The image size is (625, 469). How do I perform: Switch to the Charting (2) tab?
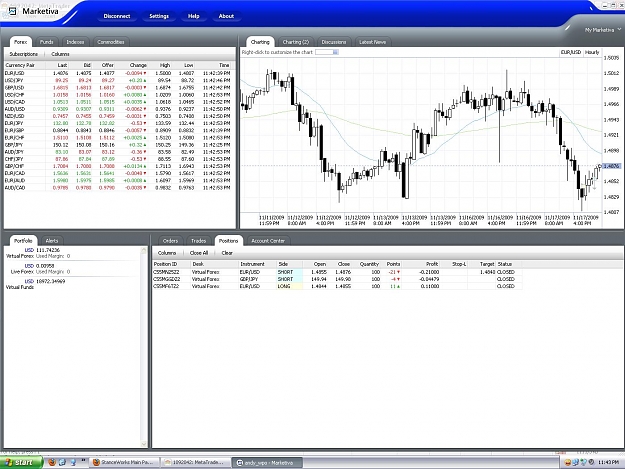pos(295,42)
